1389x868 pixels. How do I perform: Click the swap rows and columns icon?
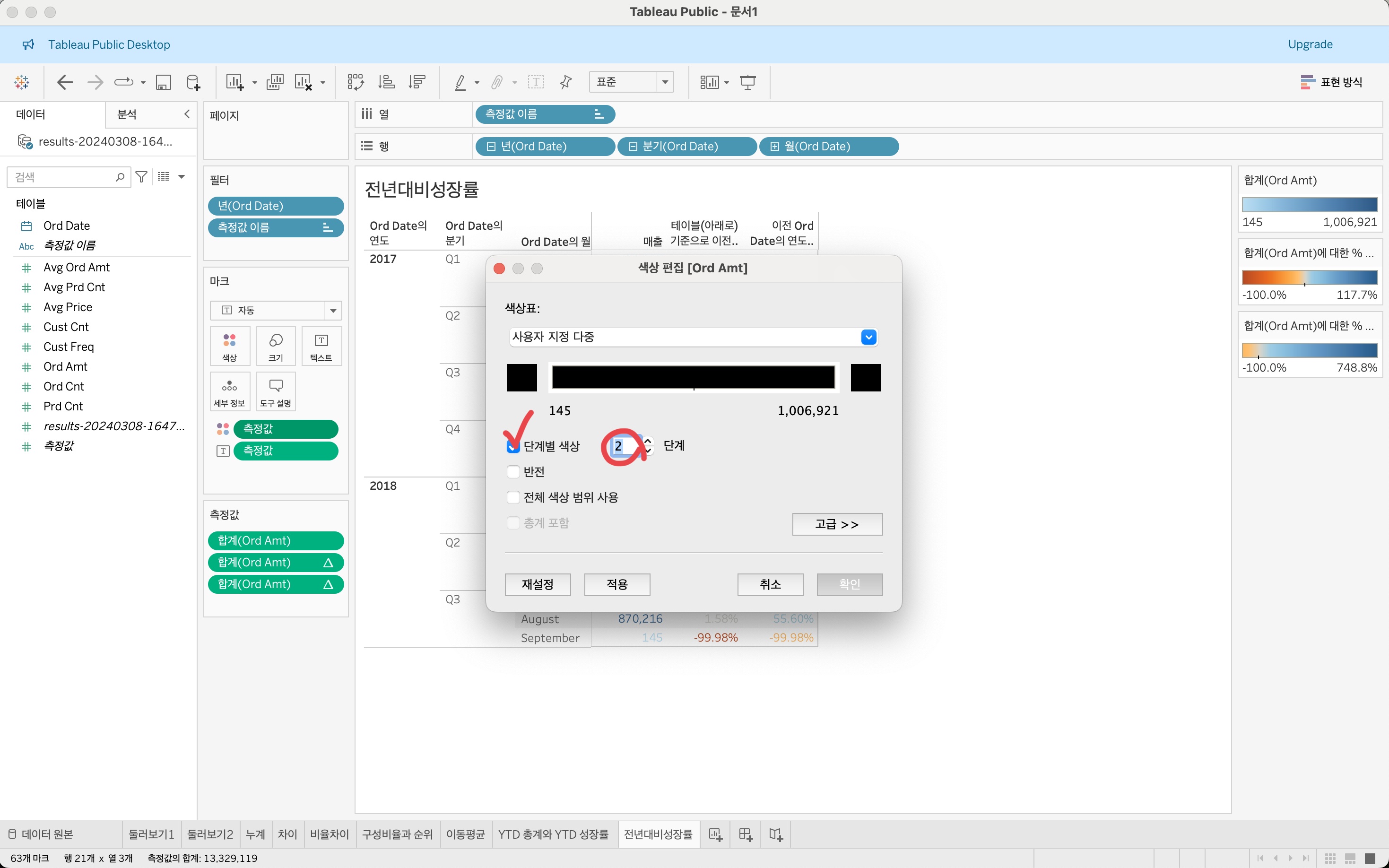[x=355, y=82]
